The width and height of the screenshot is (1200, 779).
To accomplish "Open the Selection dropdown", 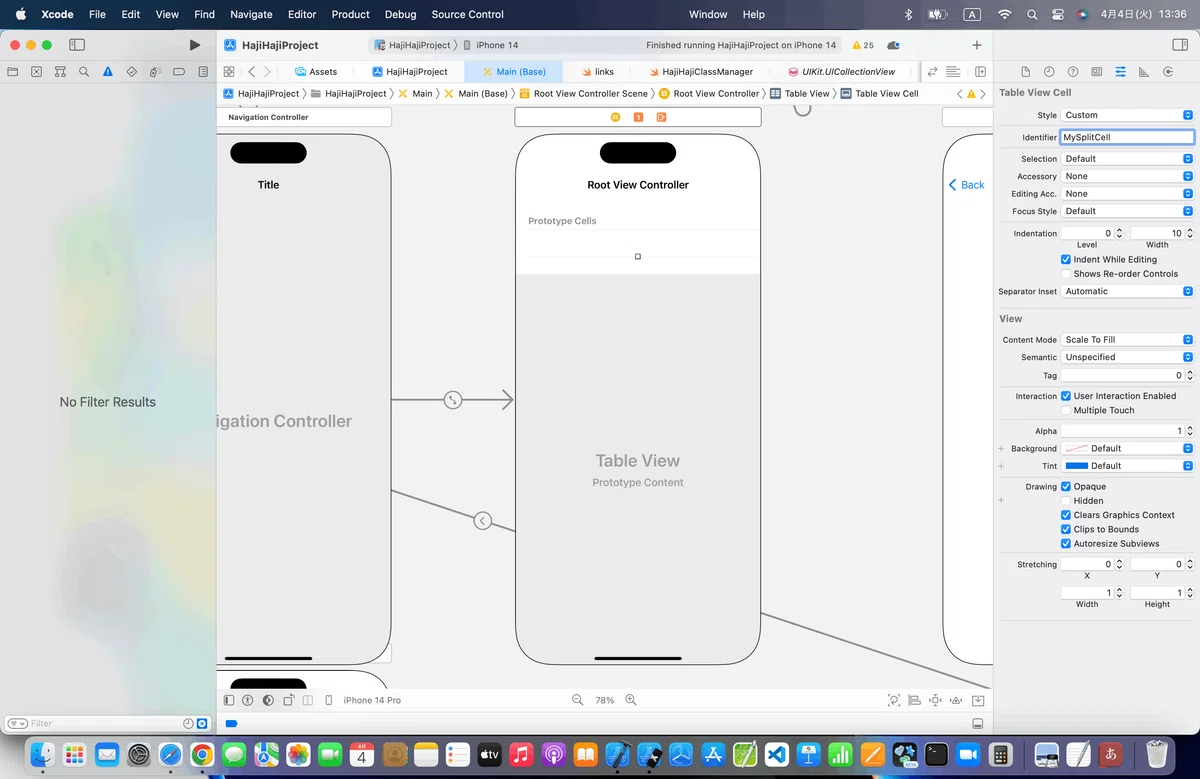I will point(1127,159).
